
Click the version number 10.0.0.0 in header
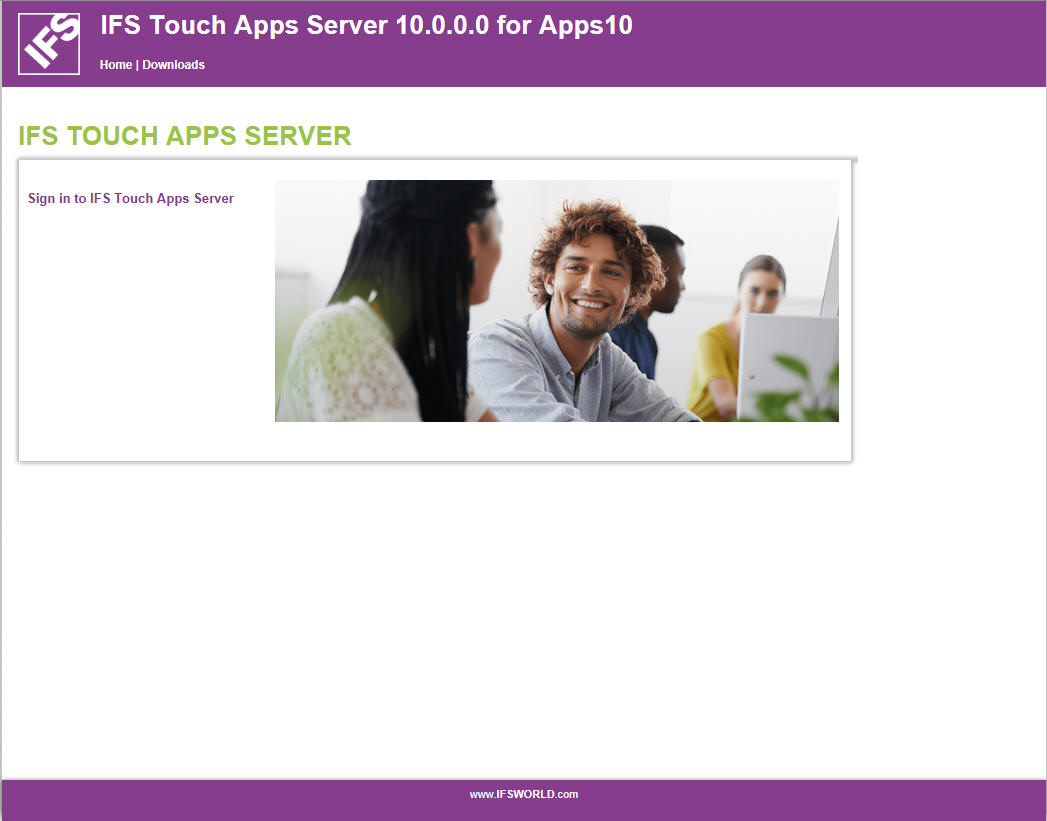click(x=443, y=26)
